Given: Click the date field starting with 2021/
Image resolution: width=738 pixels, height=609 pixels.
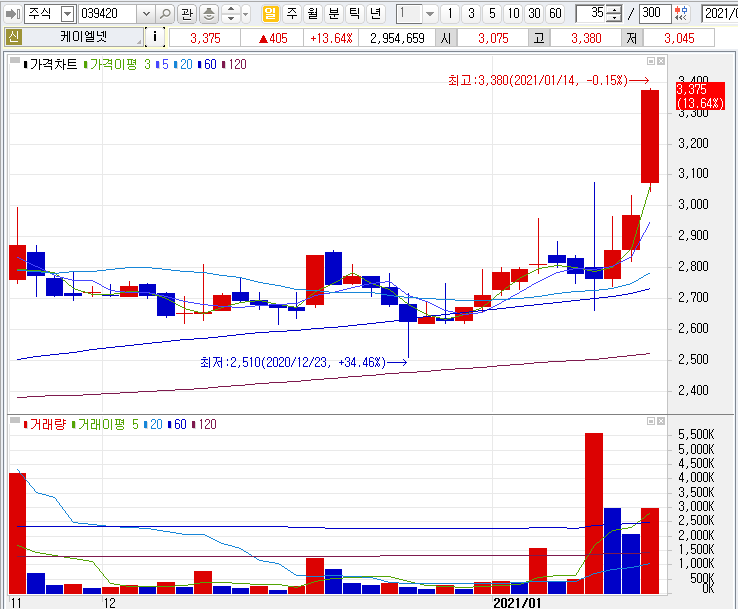Looking at the screenshot, I should click(x=719, y=14).
